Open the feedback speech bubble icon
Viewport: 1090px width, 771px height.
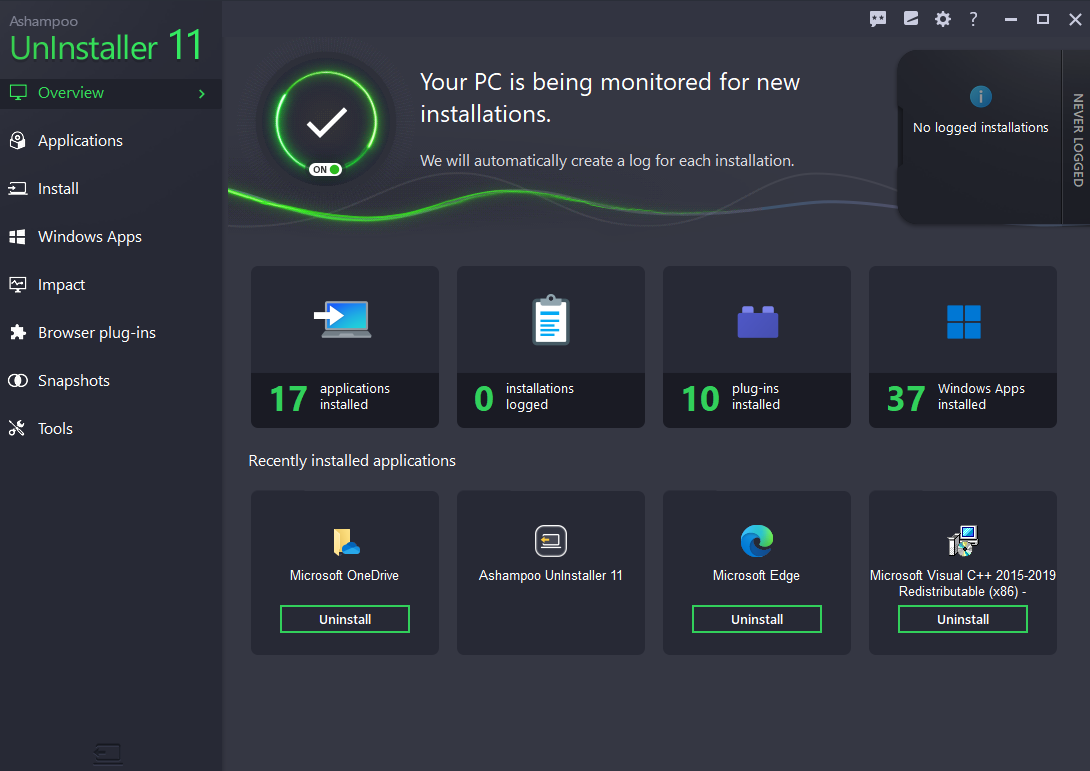(x=878, y=18)
